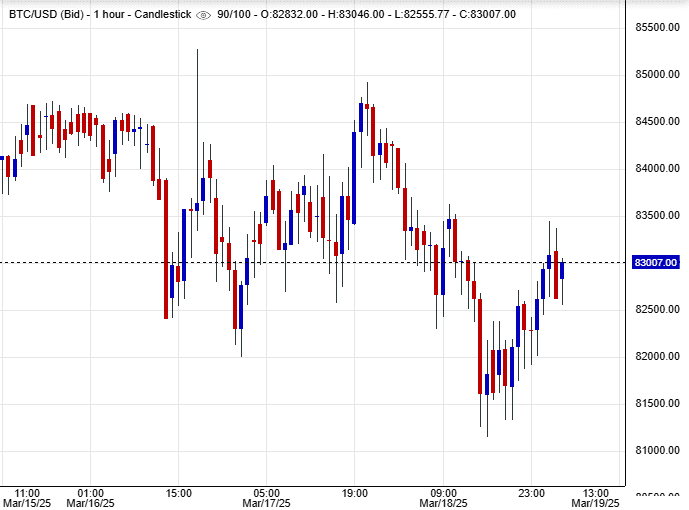Click the 15:00 time axis label
Image resolution: width=689 pixels, height=510 pixels.
click(x=178, y=493)
